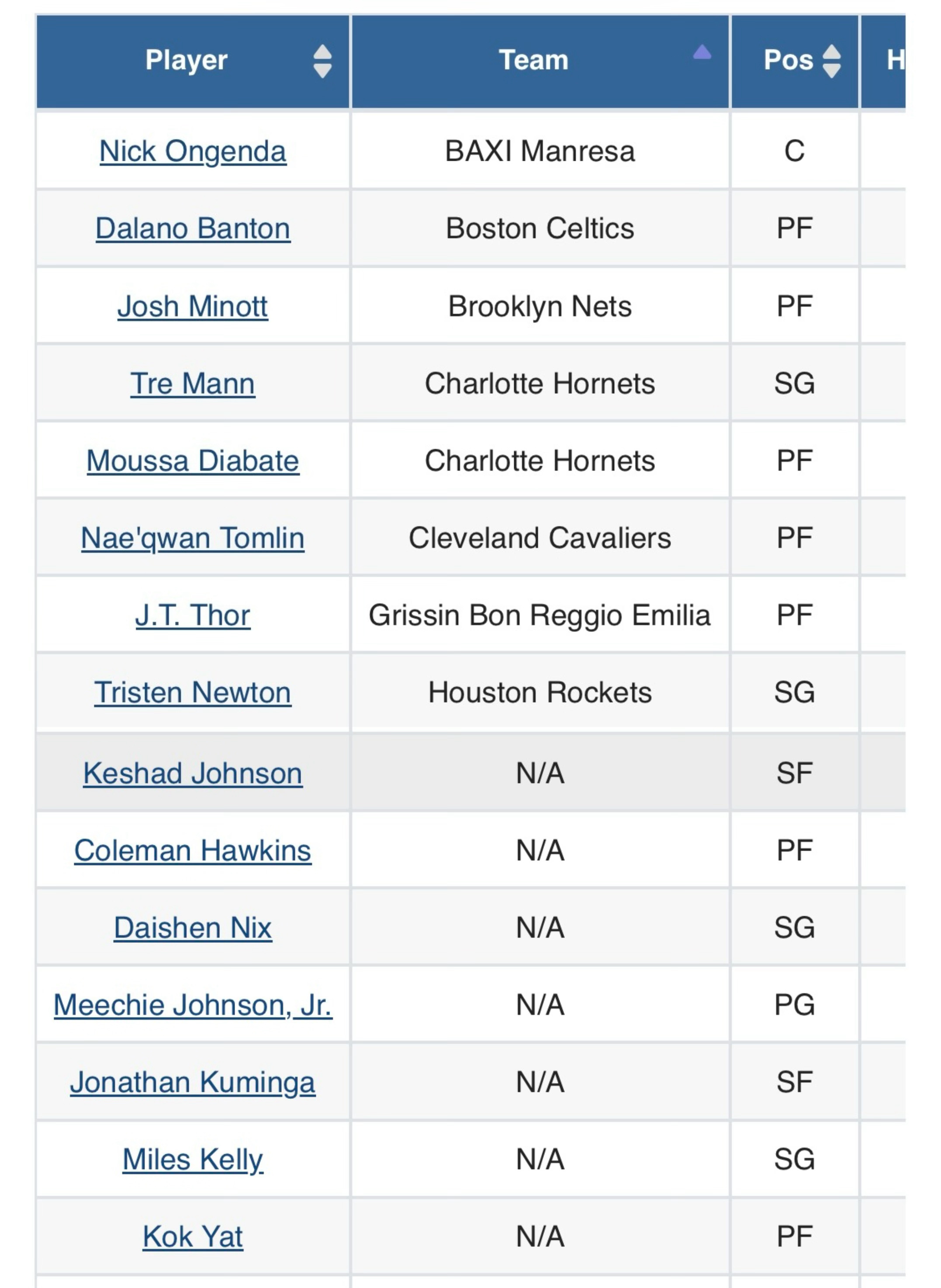The height and width of the screenshot is (1288, 941).
Task: Sort table by Player column arrows
Action: (322, 61)
